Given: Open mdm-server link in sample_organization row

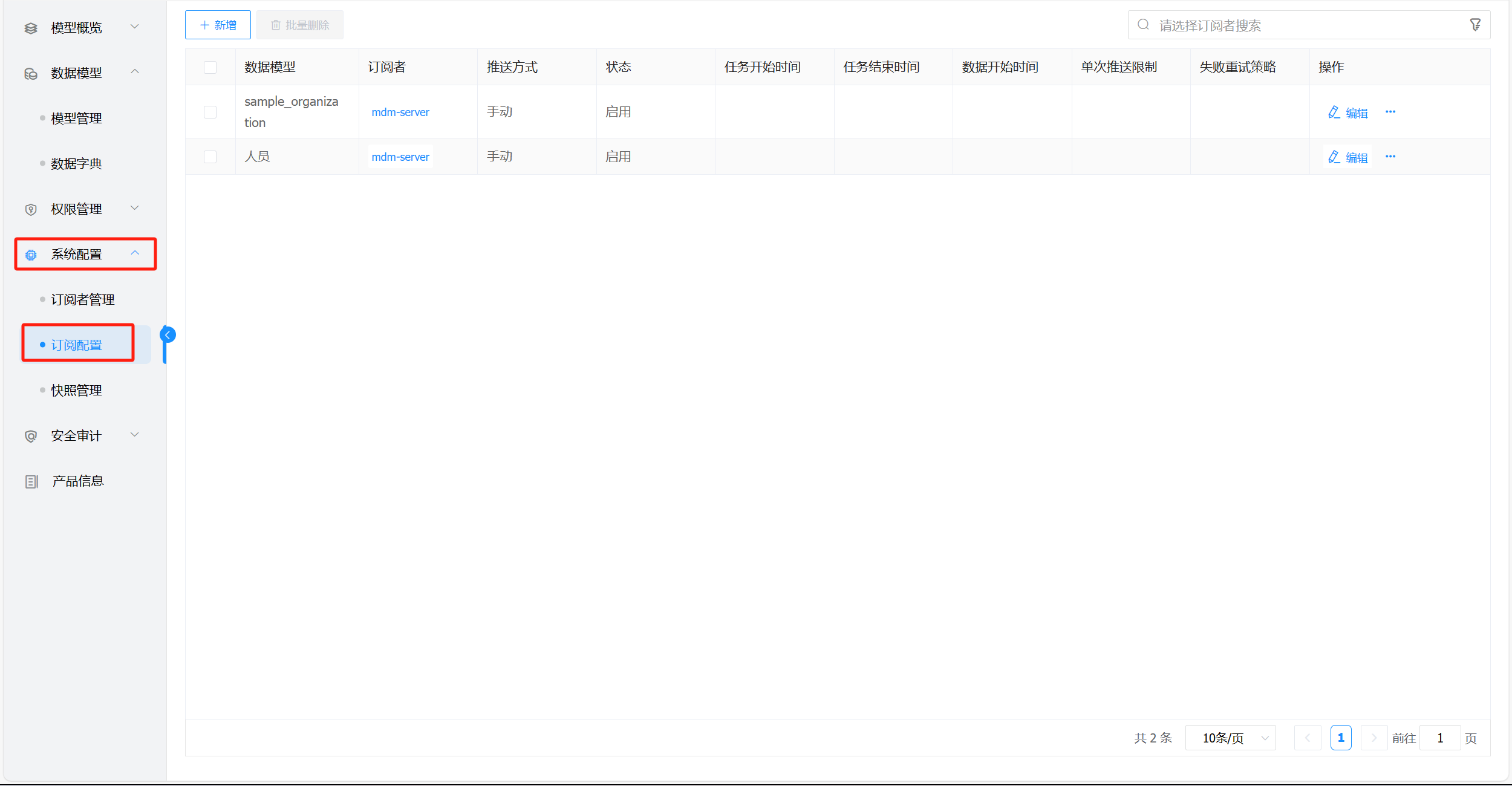Looking at the screenshot, I should pos(400,112).
